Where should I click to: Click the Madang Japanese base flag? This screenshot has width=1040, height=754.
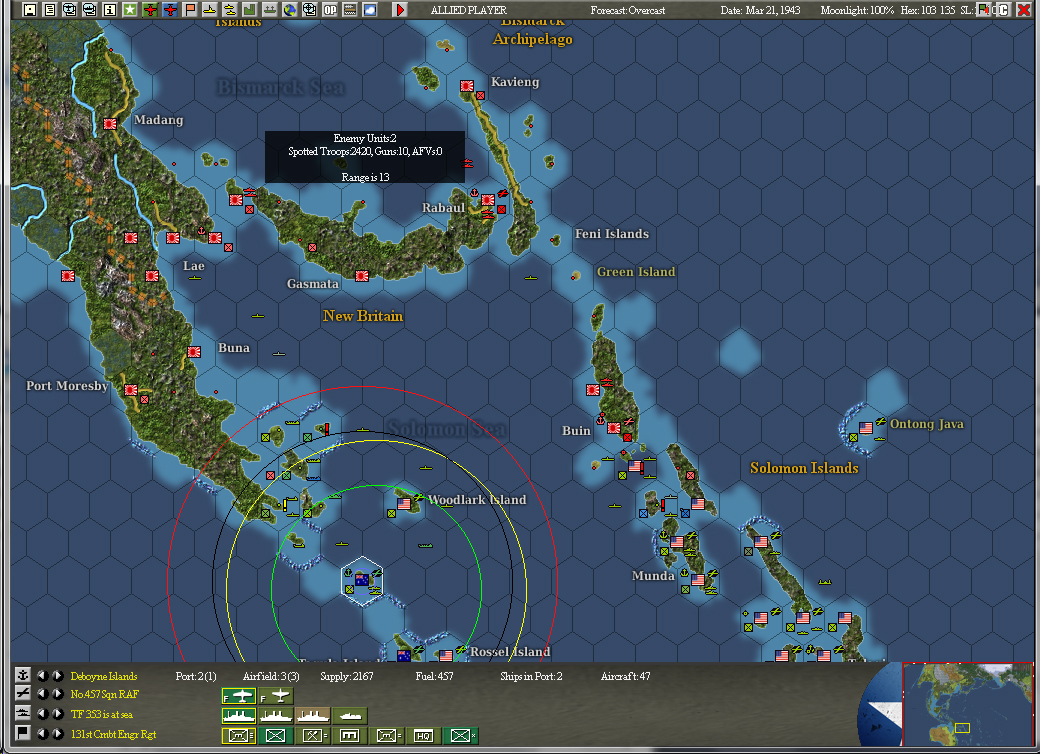coord(110,123)
